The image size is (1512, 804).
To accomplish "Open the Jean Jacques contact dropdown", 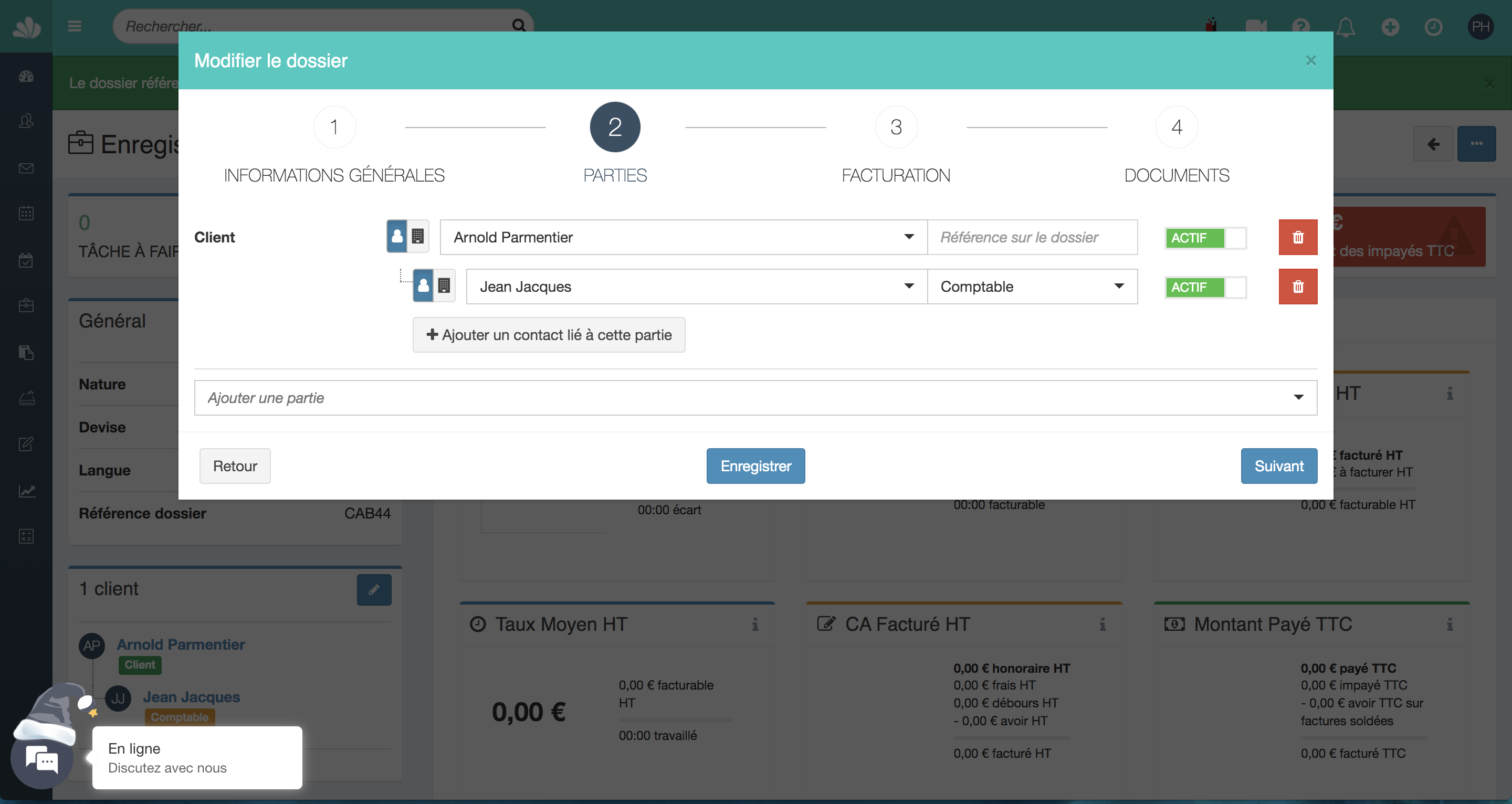I will click(697, 287).
